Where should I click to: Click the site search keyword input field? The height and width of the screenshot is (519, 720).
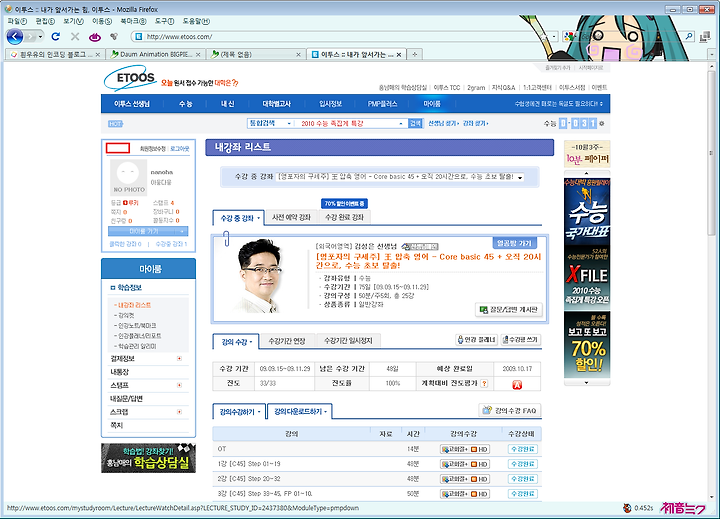[347, 124]
